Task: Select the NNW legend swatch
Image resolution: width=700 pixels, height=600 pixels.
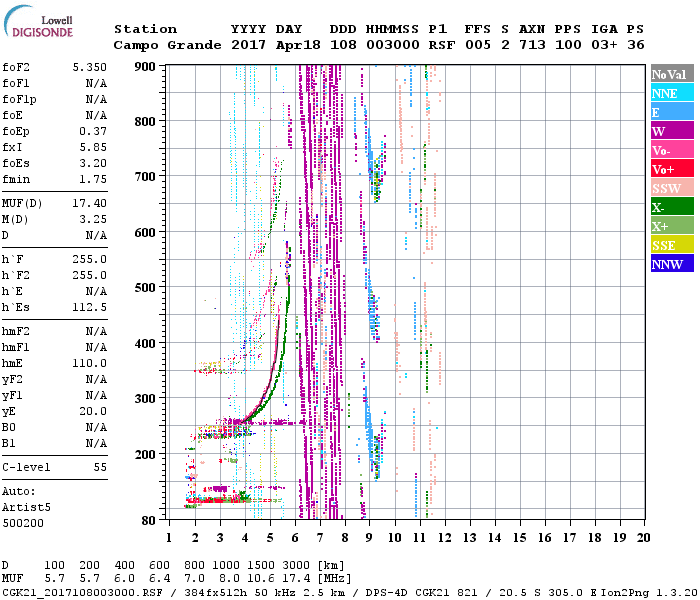Action: point(672,264)
